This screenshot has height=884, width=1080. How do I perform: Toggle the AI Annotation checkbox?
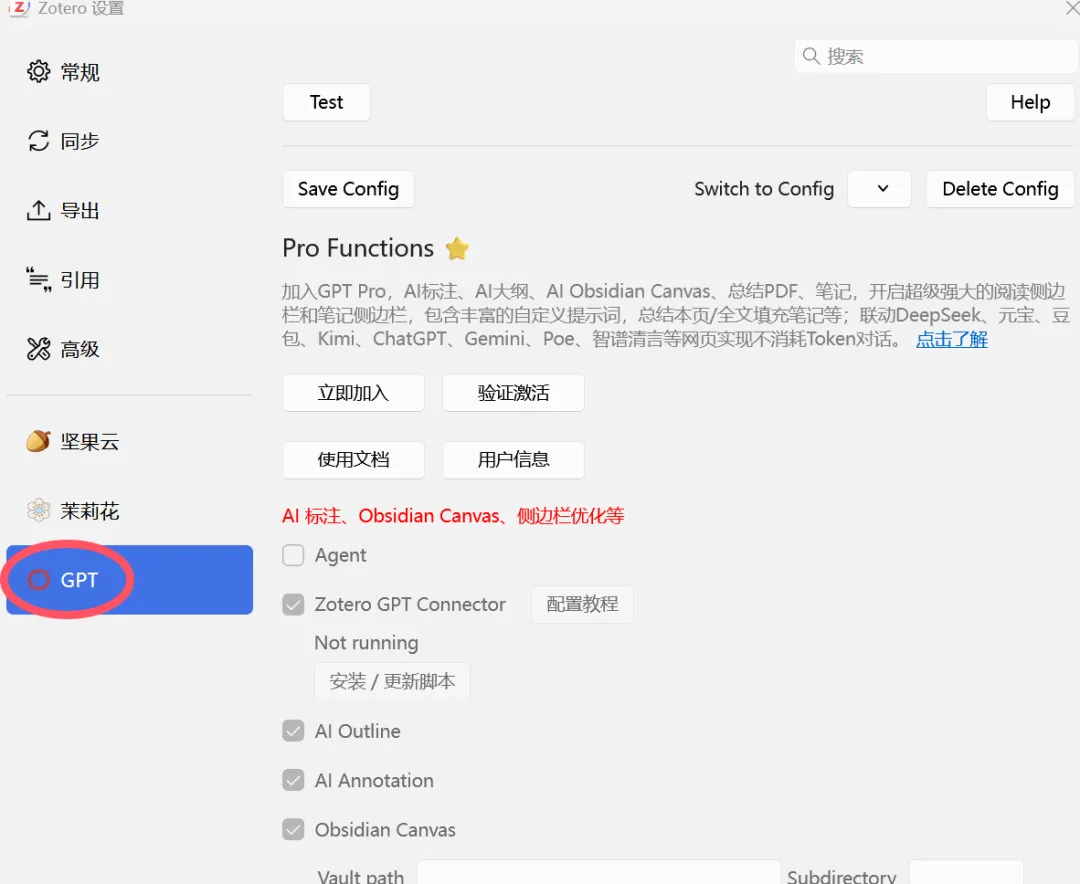pos(293,780)
